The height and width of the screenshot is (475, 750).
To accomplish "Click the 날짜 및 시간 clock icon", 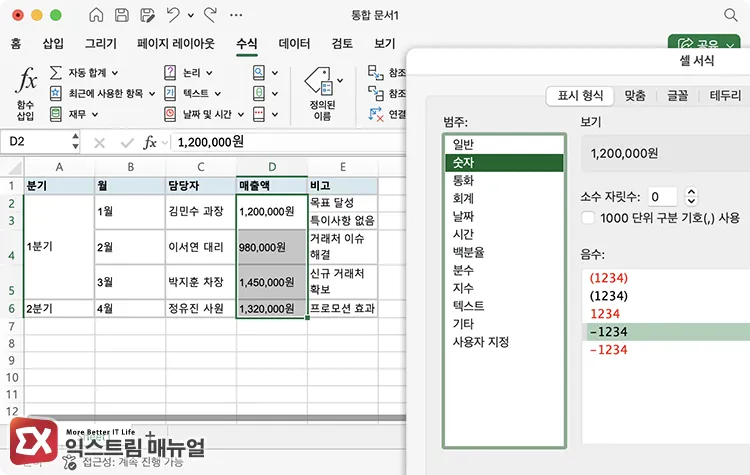I will 170,114.
